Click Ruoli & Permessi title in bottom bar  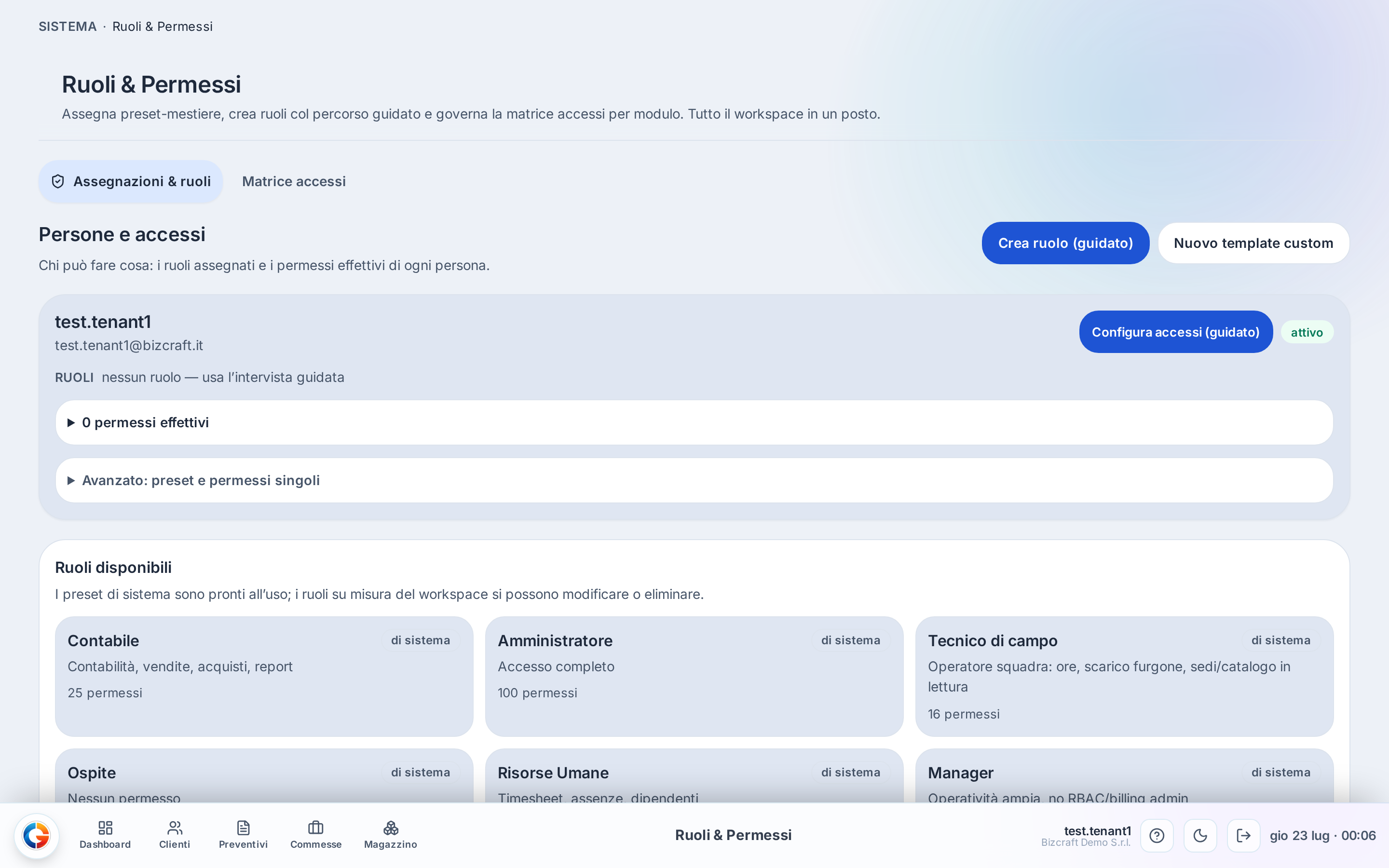(x=733, y=835)
